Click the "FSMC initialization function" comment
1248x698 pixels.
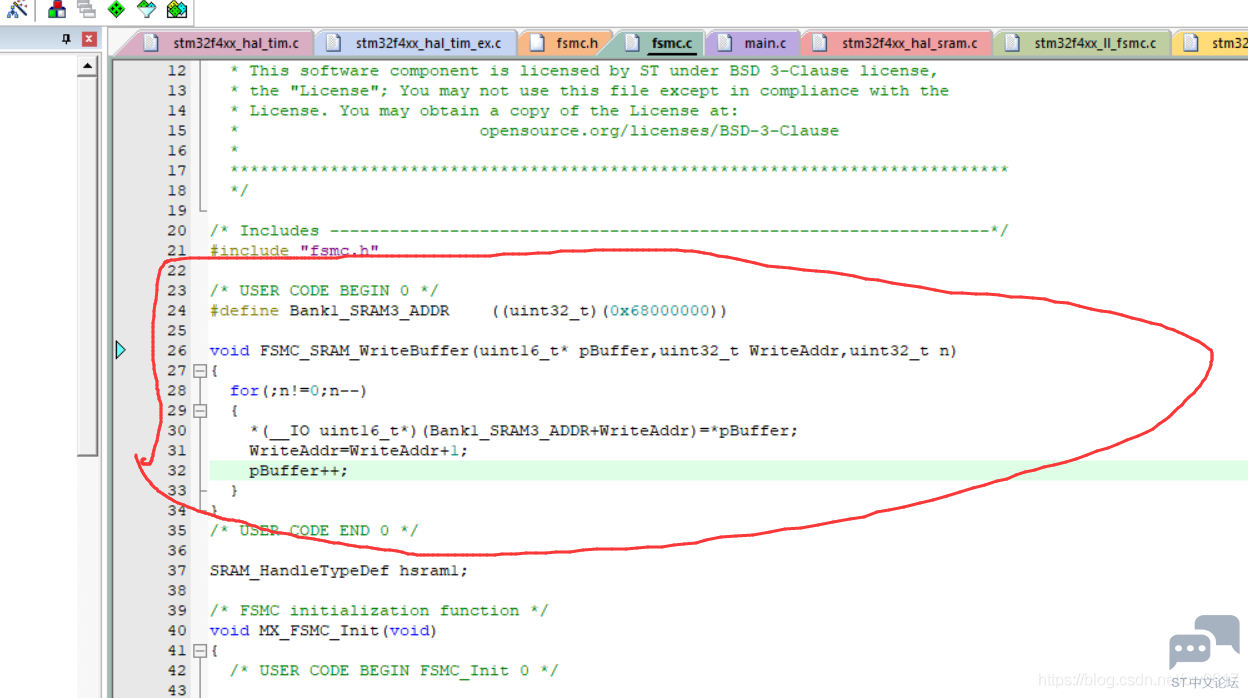click(x=379, y=610)
